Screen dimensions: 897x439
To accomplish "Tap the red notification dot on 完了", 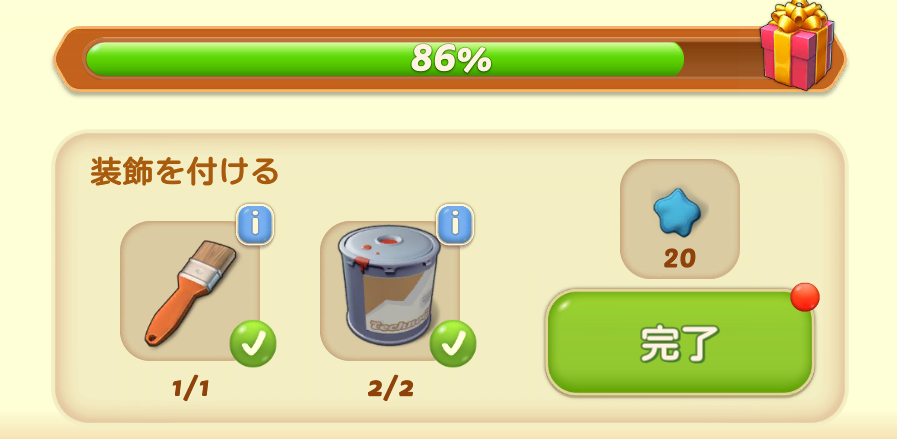I will pyautogui.click(x=805, y=297).
